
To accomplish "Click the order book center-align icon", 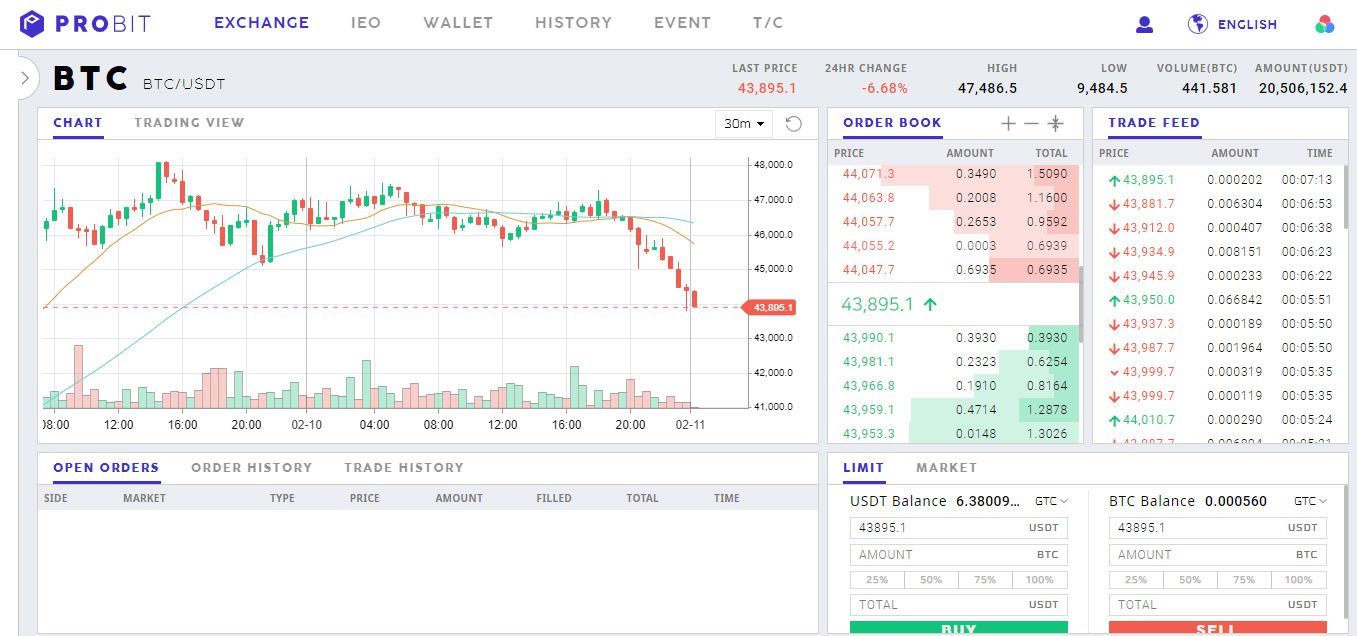I will point(1055,124).
